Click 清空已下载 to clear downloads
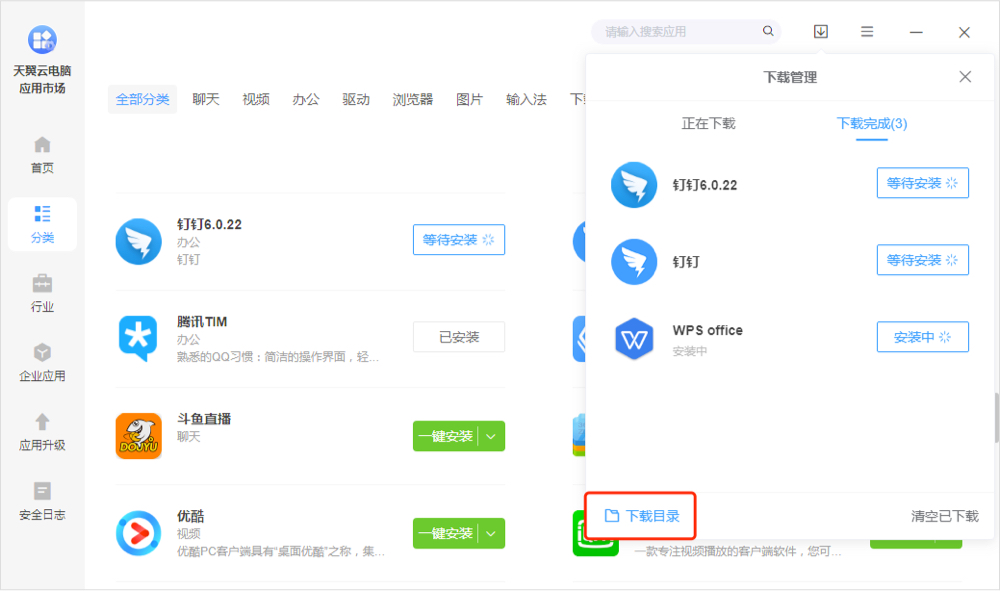 [944, 516]
